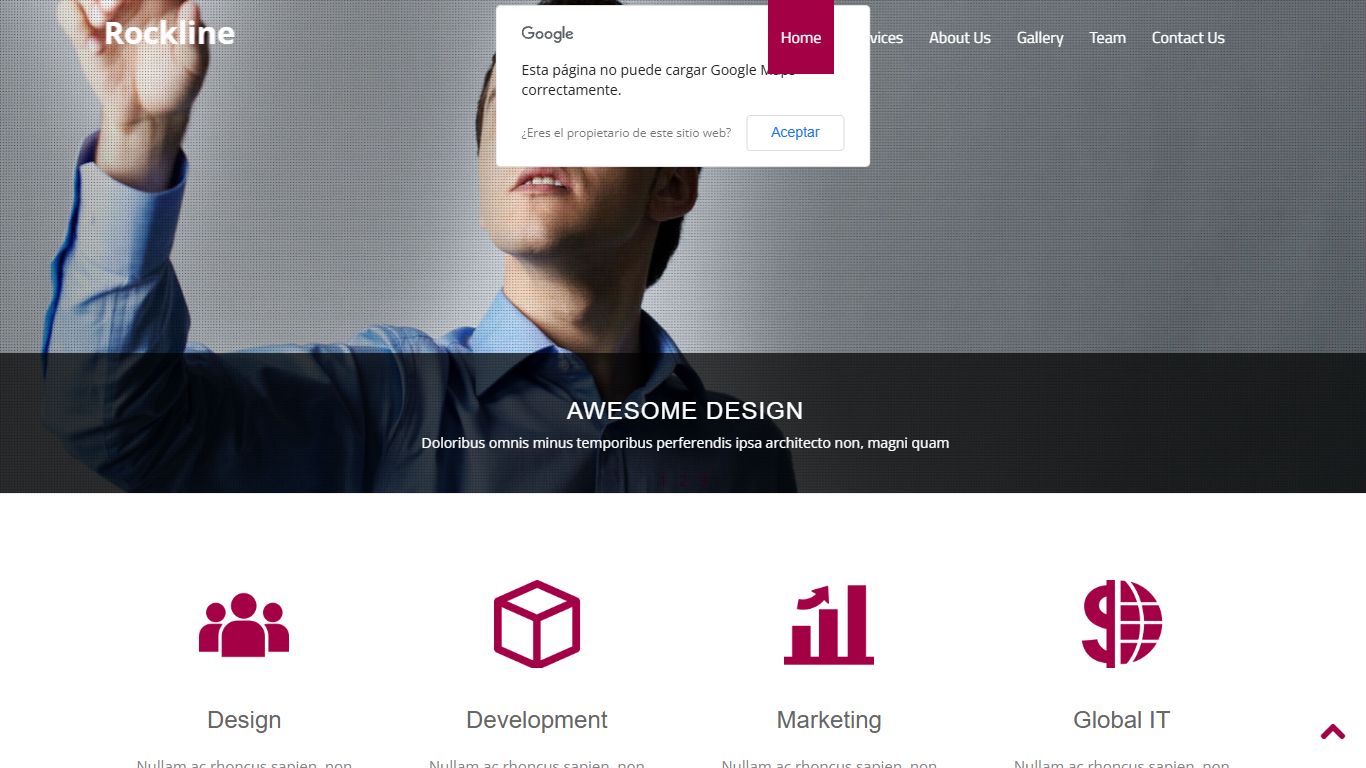The width and height of the screenshot is (1366, 768).
Task: Open the Home menu item
Action: pos(800,38)
